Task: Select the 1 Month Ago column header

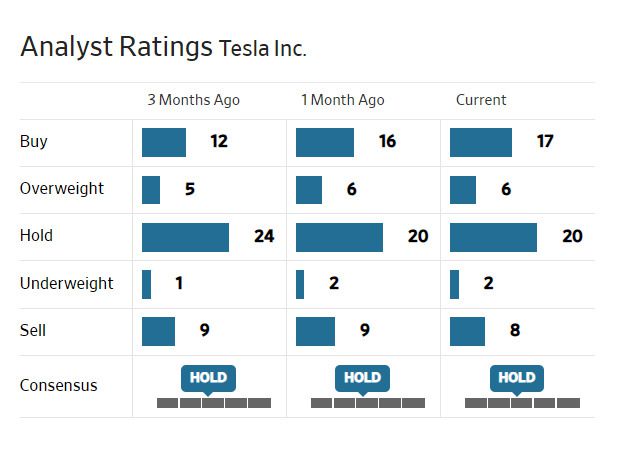Action: pos(342,100)
